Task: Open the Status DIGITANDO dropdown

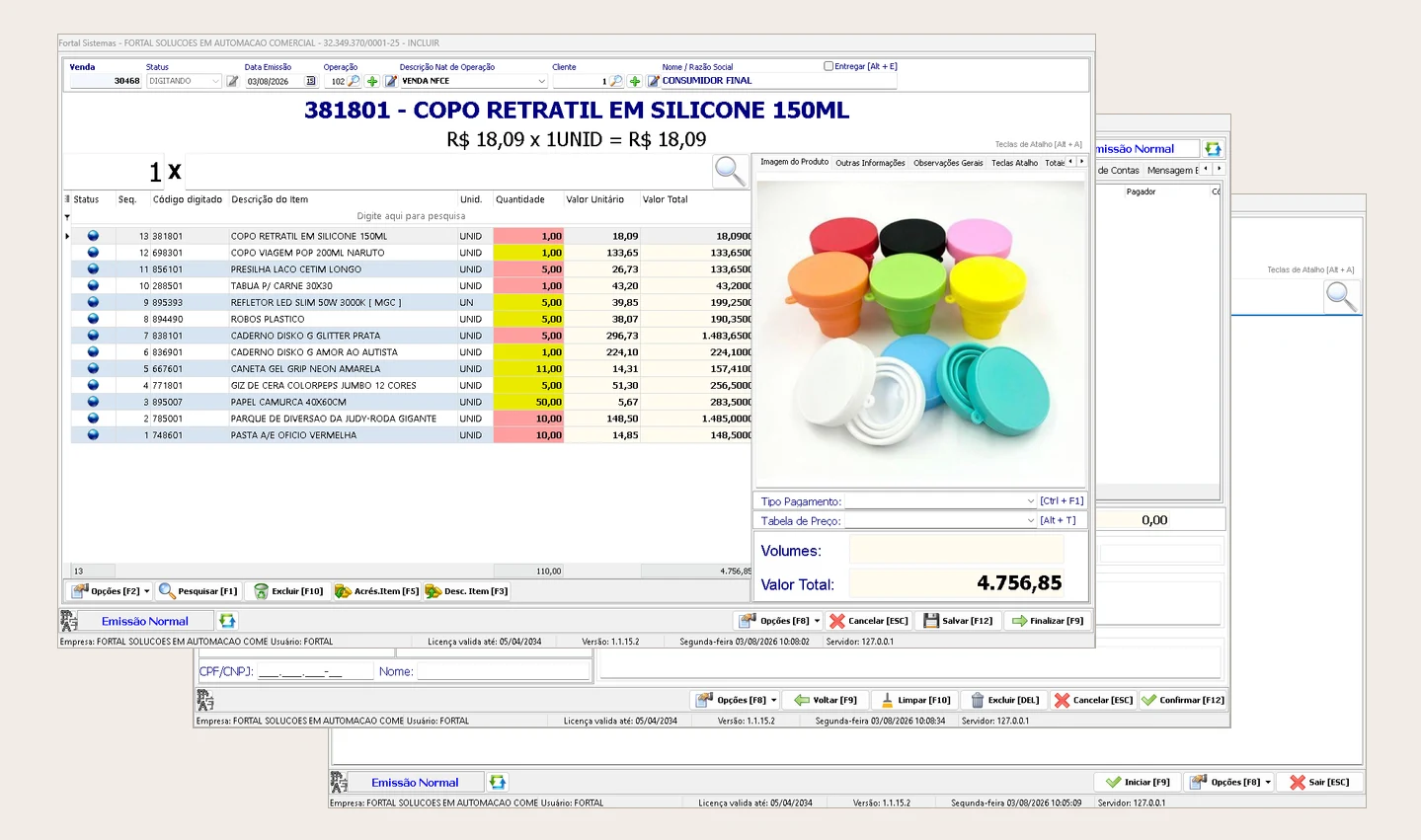Action: click(215, 81)
